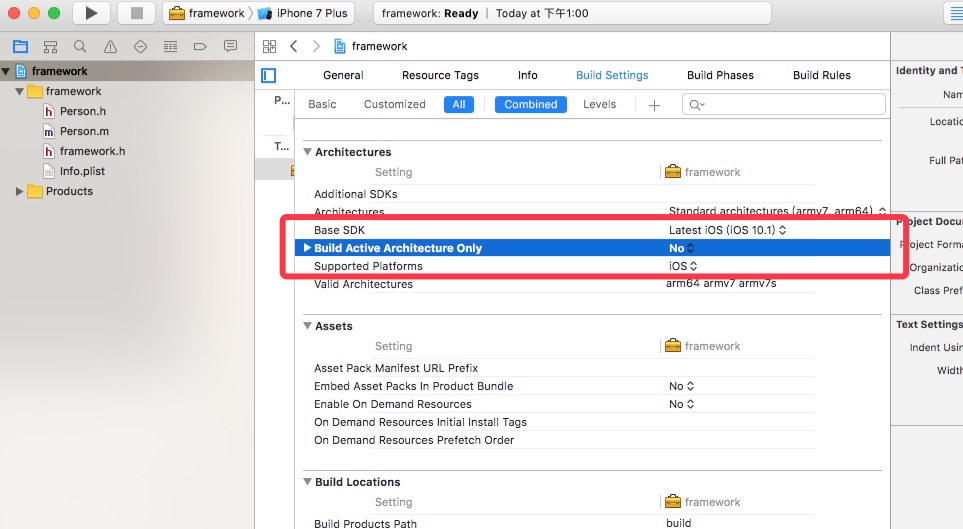Click framework in the jump bar
Viewport: 963px width, 529px height.
(x=371, y=46)
